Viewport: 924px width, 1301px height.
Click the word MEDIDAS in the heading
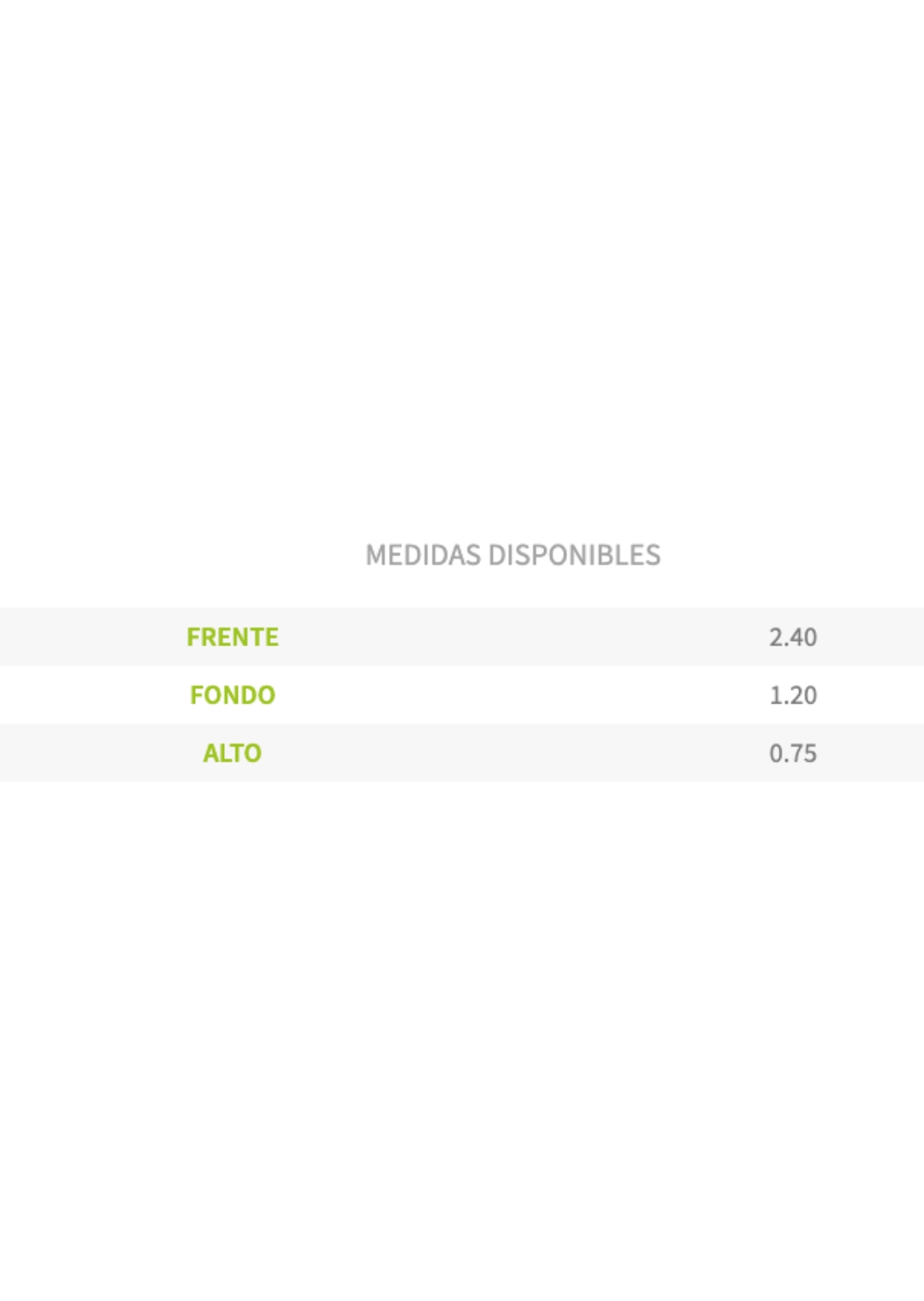tap(423, 555)
